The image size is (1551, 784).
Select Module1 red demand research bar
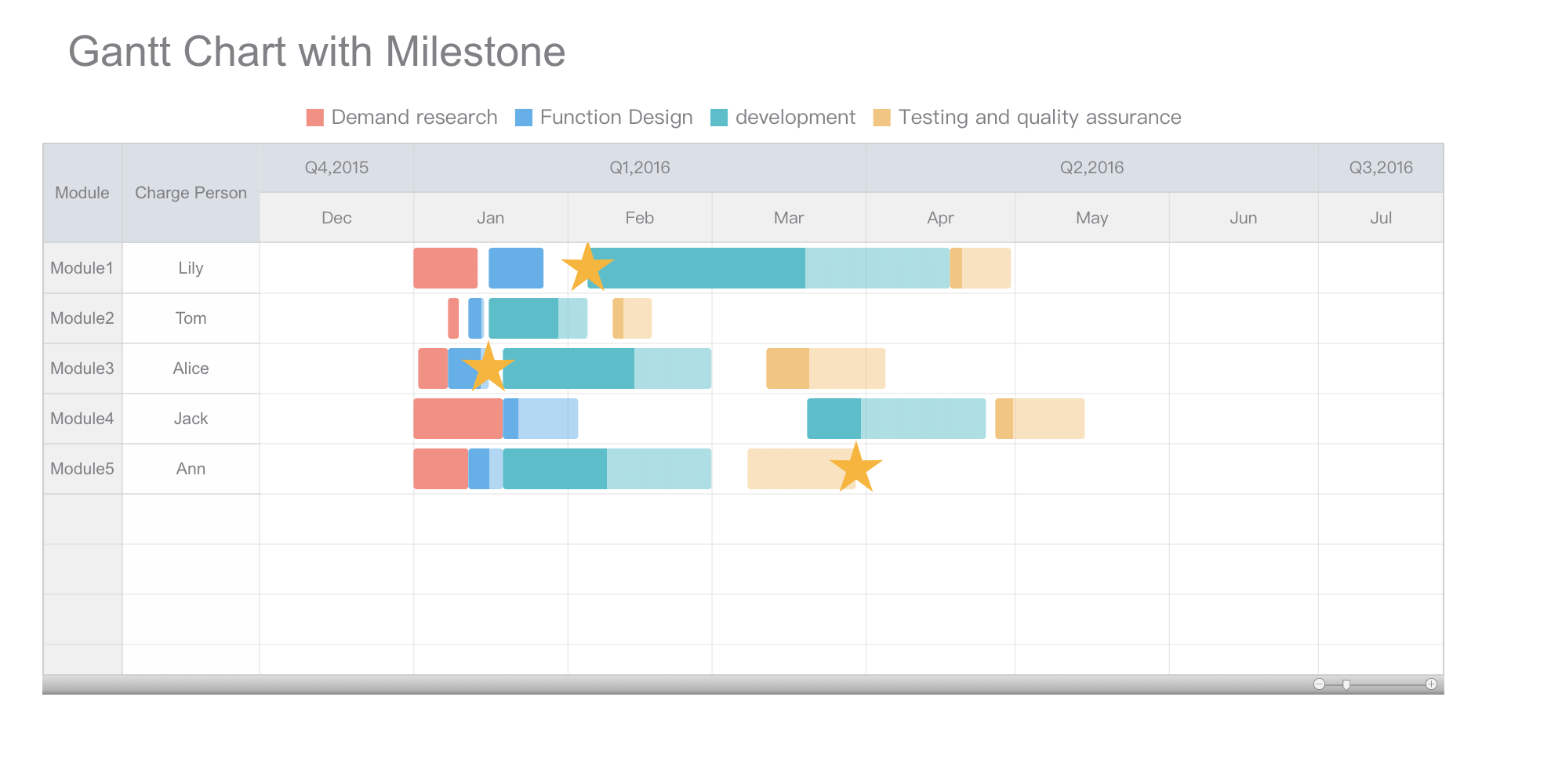point(445,268)
